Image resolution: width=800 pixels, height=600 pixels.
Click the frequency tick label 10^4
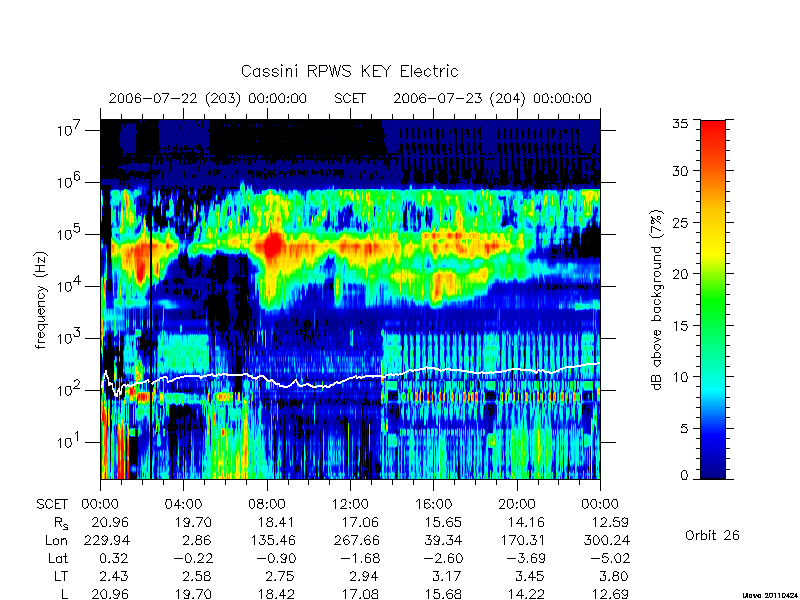coord(68,285)
